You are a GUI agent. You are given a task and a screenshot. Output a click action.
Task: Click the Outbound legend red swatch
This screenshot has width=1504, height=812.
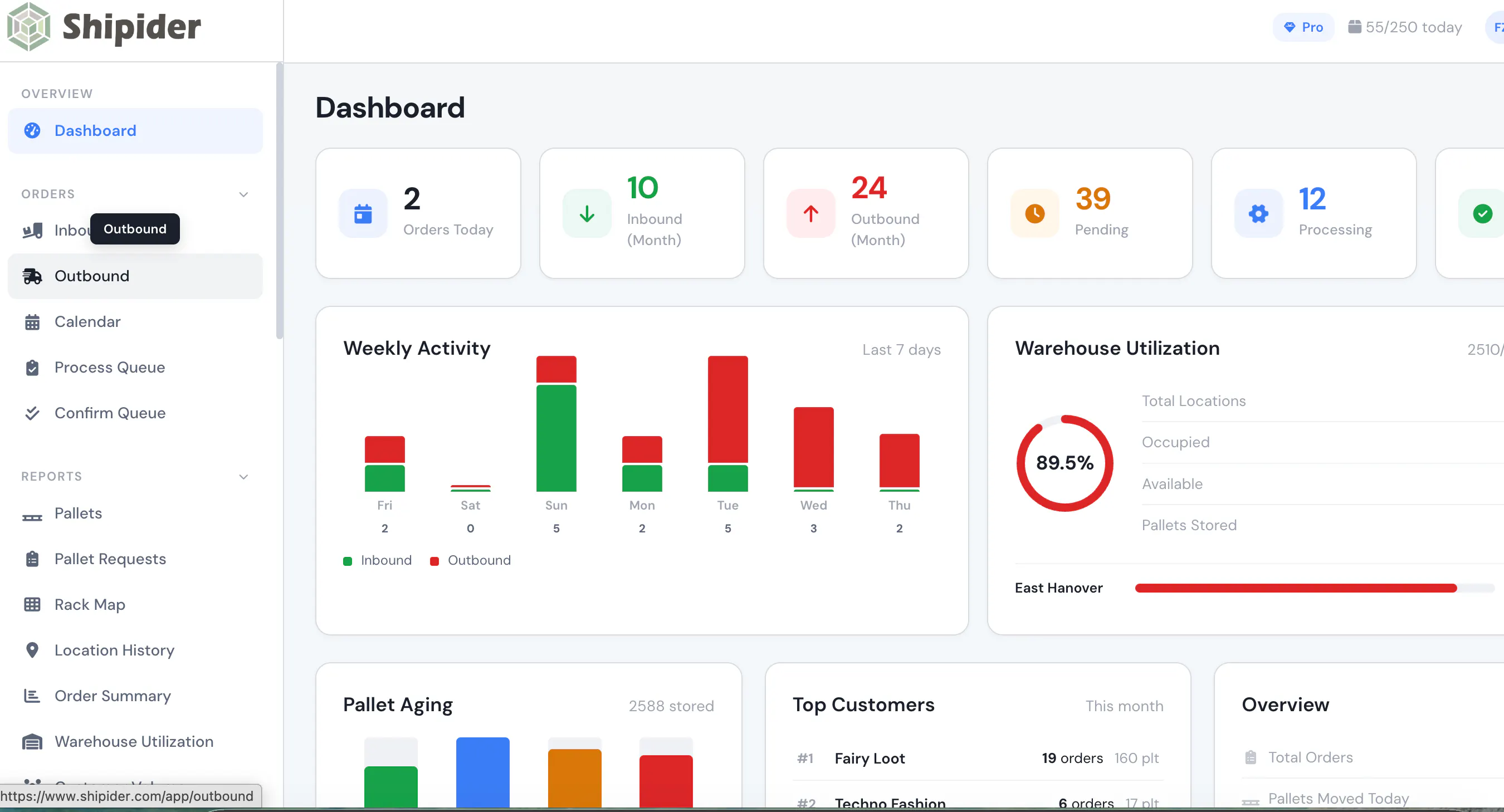(434, 561)
